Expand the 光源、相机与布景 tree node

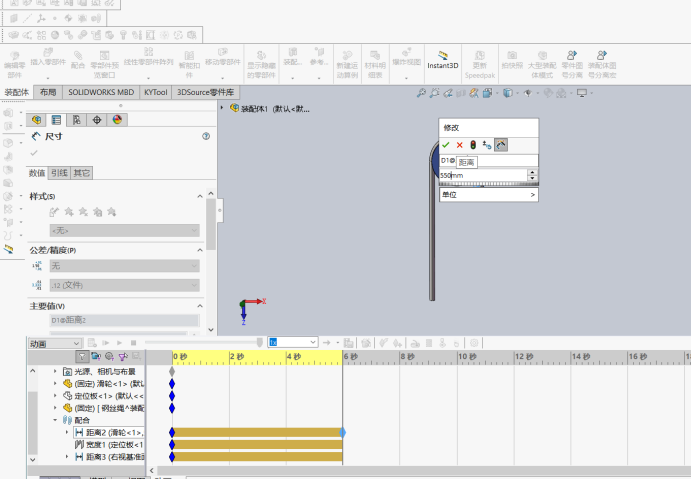point(55,371)
